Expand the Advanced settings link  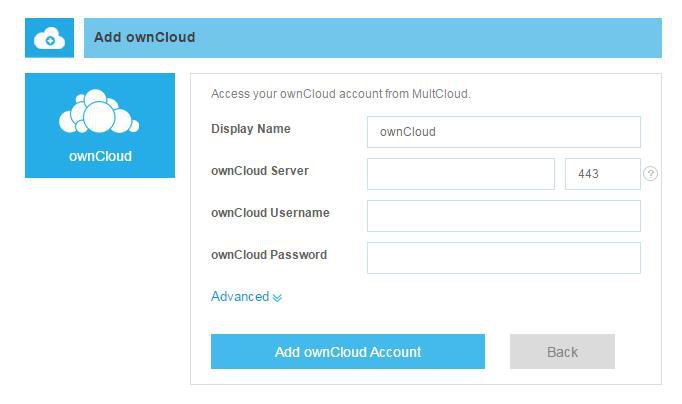(x=240, y=297)
